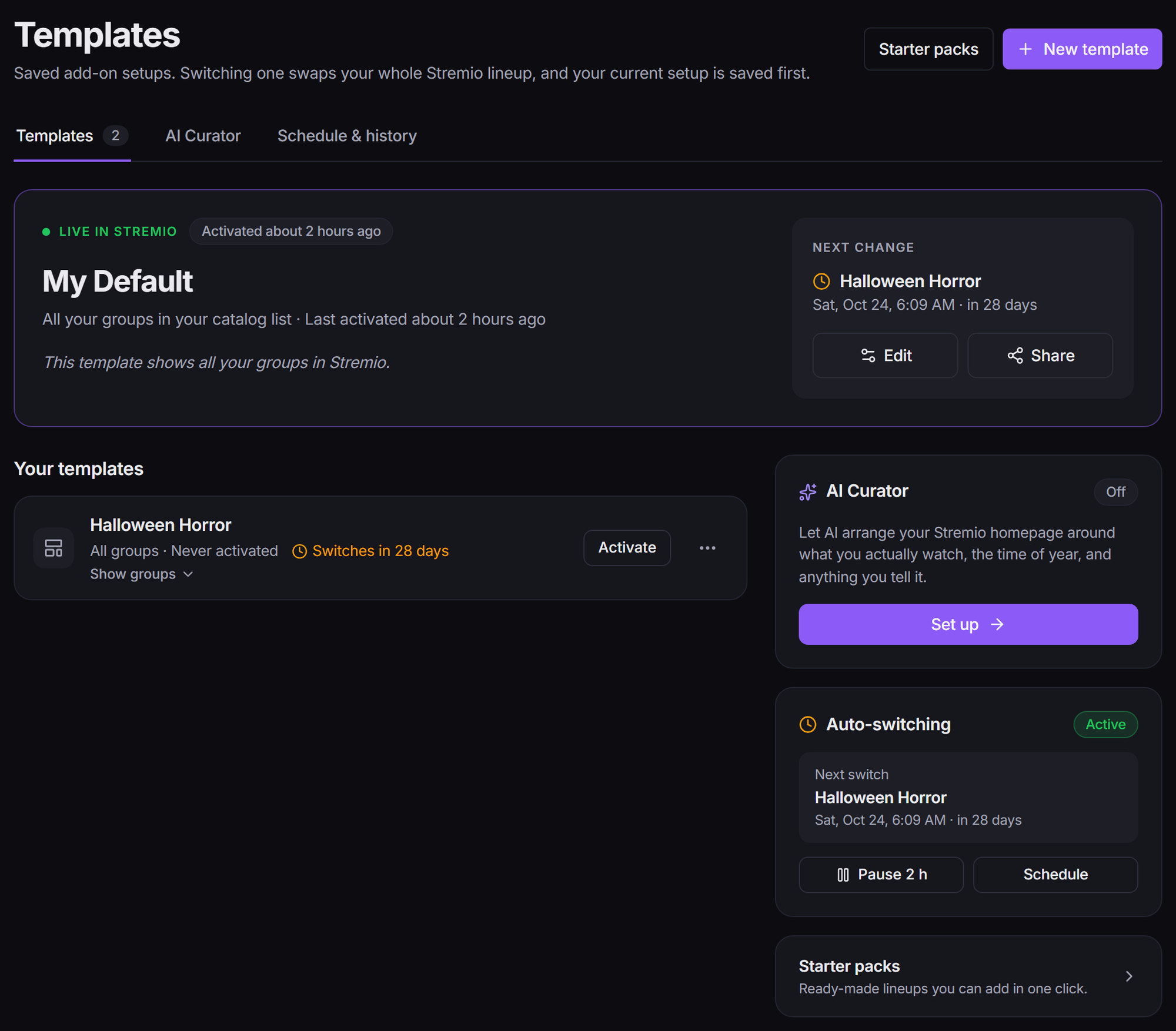Click the Auto-switching heading text
1176x1031 pixels.
(x=888, y=725)
